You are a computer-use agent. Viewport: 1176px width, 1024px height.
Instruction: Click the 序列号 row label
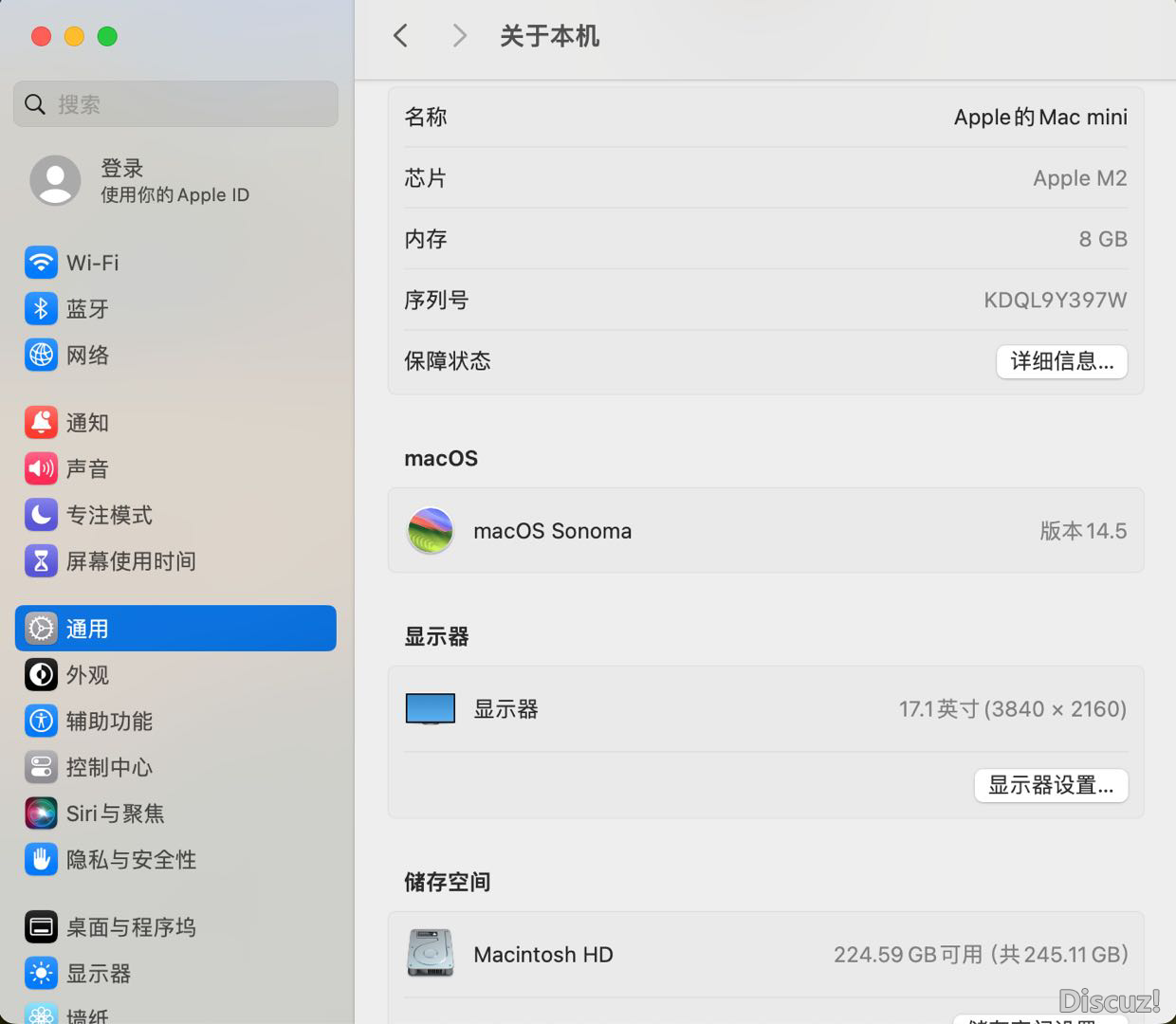(436, 301)
